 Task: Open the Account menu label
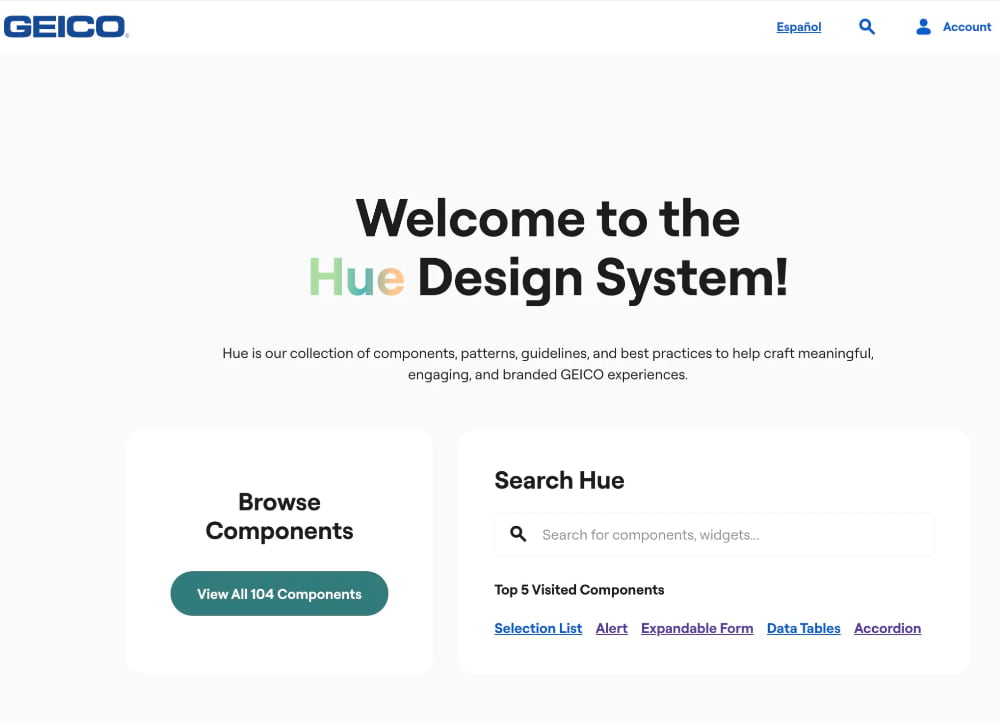967,27
